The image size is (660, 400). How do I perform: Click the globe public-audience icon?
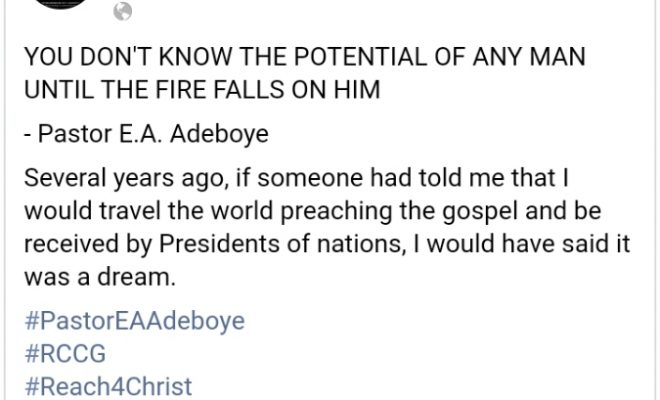point(124,13)
